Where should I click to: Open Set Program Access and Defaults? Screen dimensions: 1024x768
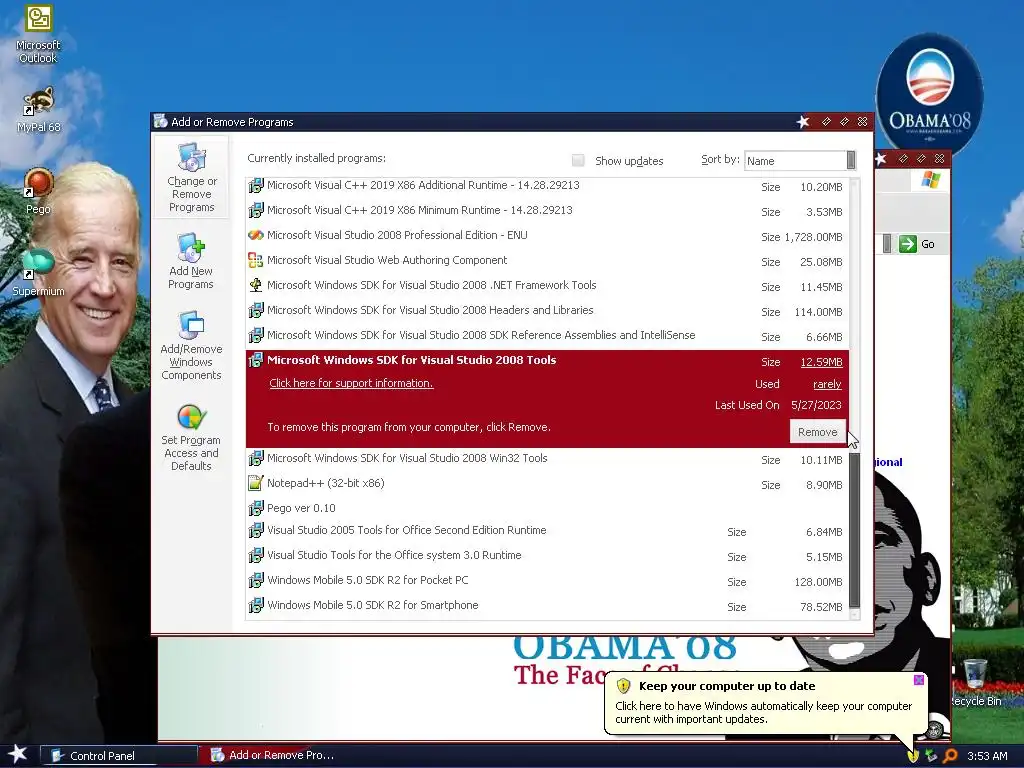pyautogui.click(x=191, y=437)
